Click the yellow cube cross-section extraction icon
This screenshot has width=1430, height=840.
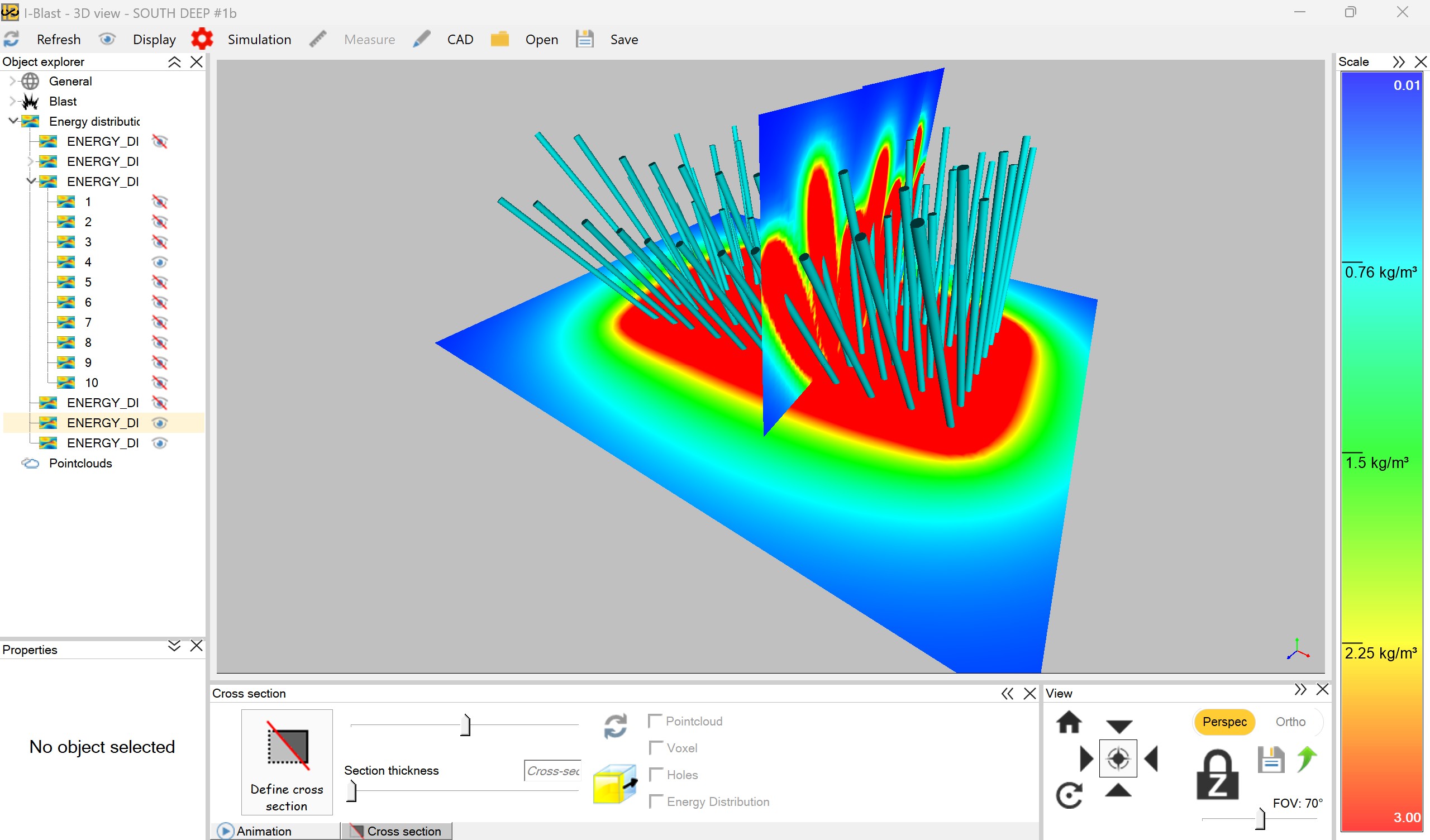(x=614, y=785)
